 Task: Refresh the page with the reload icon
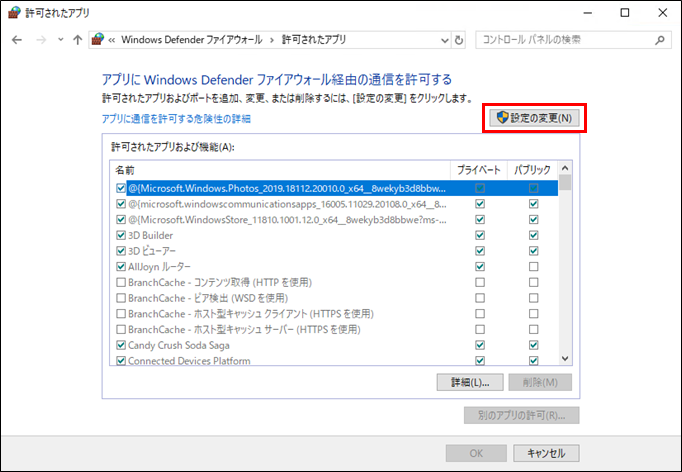[459, 40]
